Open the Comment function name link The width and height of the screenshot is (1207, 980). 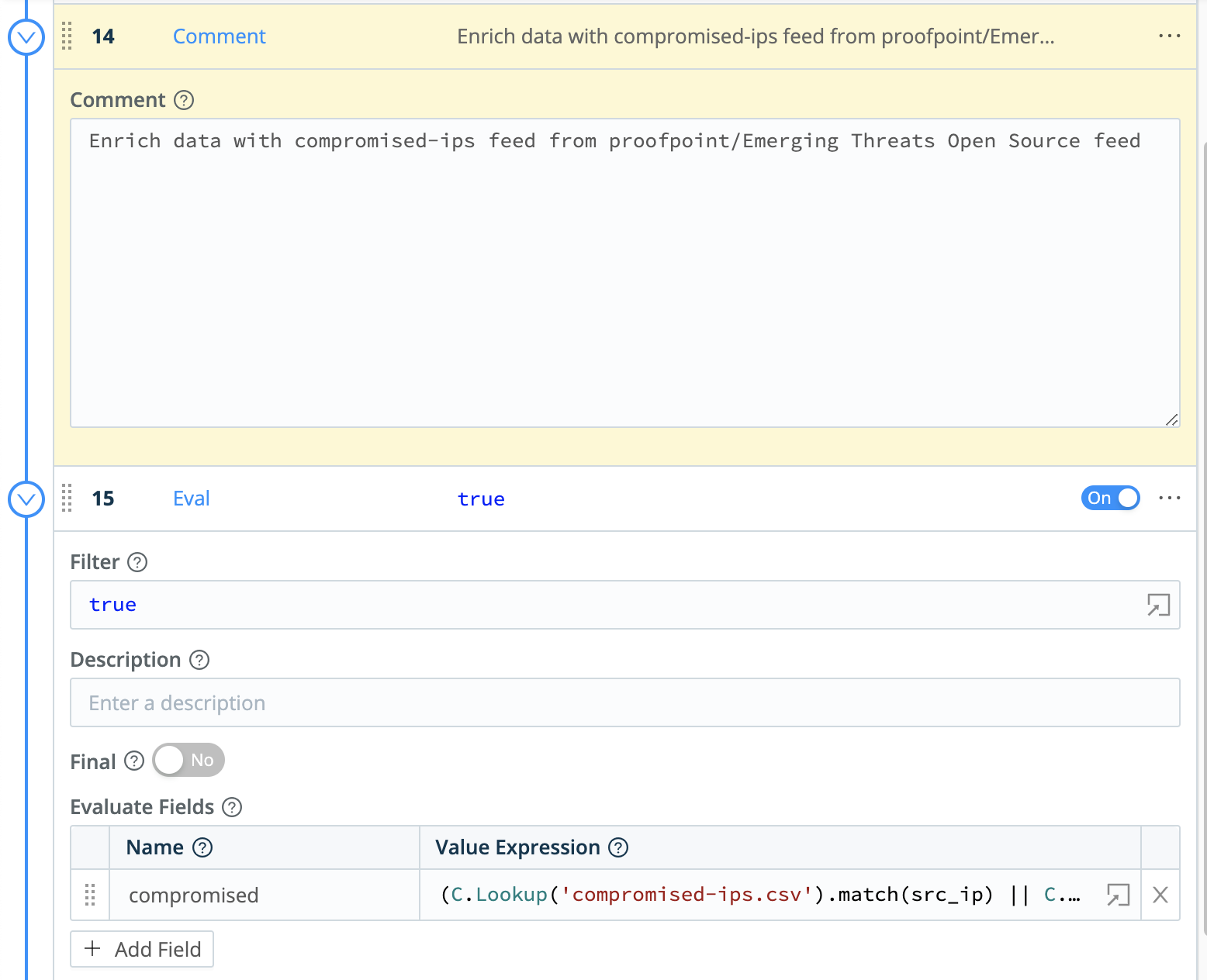(219, 36)
